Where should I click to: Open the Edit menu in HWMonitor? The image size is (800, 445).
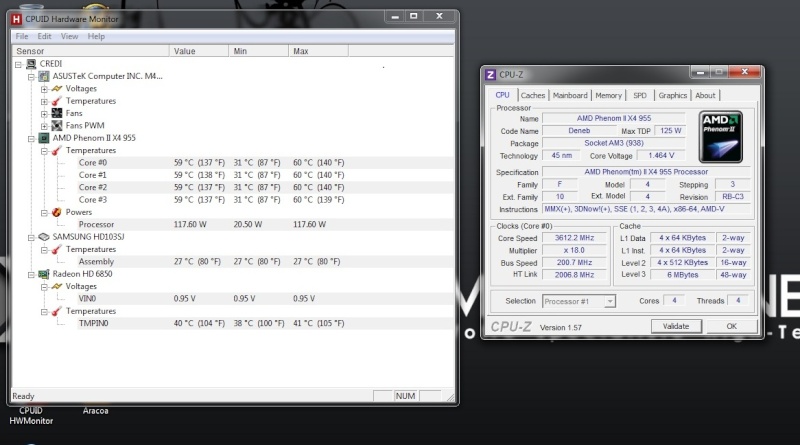(44, 36)
